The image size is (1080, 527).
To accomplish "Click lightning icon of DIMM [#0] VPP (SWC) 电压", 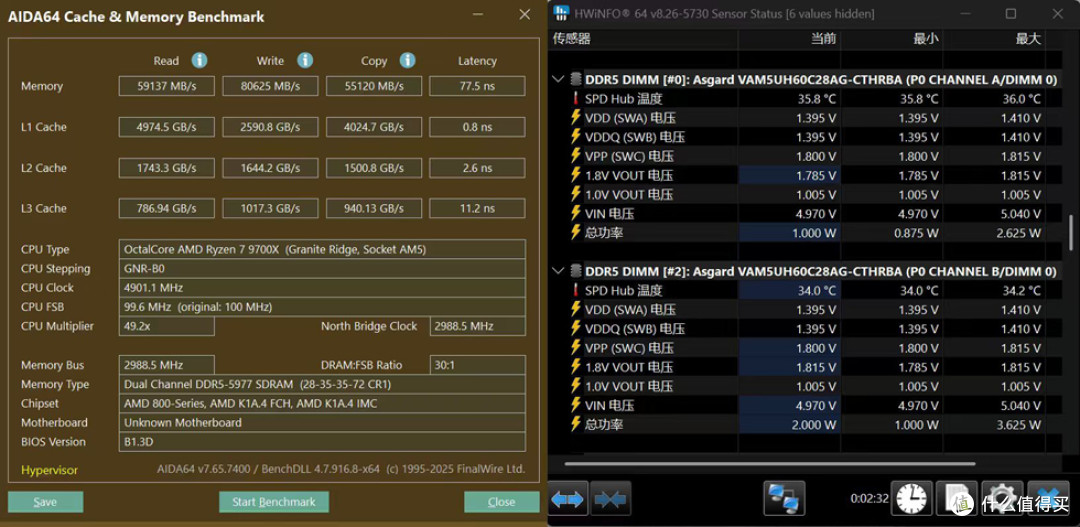I will [576, 156].
